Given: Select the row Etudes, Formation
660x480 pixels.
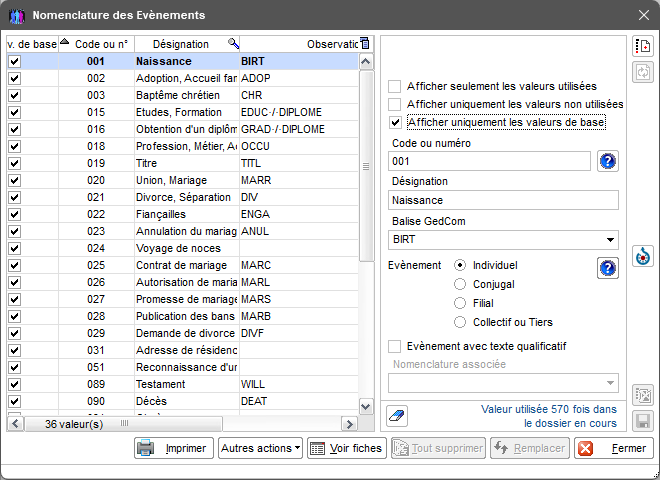Looking at the screenshot, I should coord(183,112).
